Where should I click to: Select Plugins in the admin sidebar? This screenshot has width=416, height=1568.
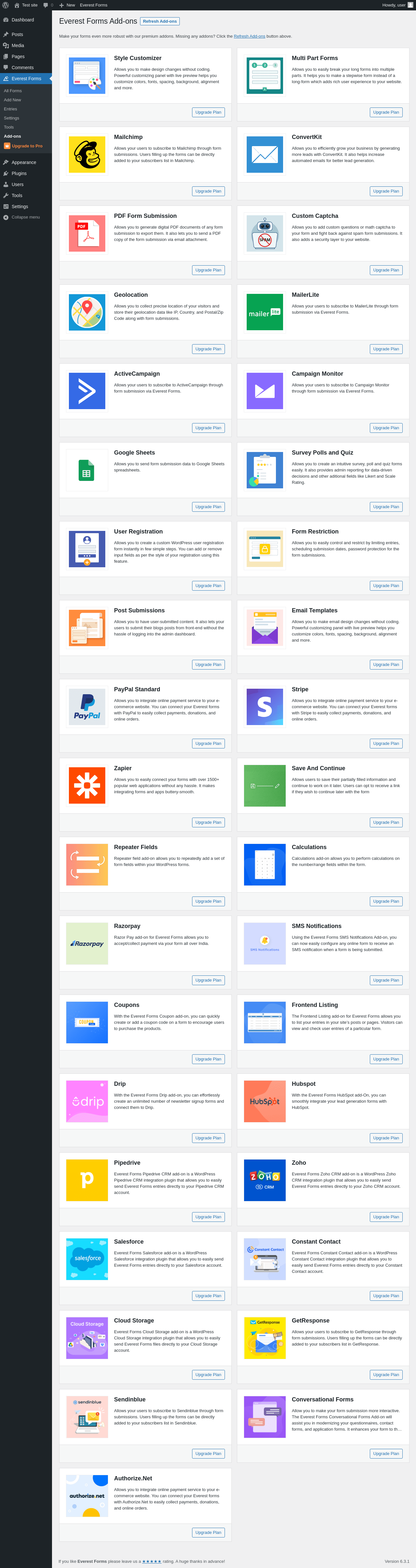pos(26,173)
